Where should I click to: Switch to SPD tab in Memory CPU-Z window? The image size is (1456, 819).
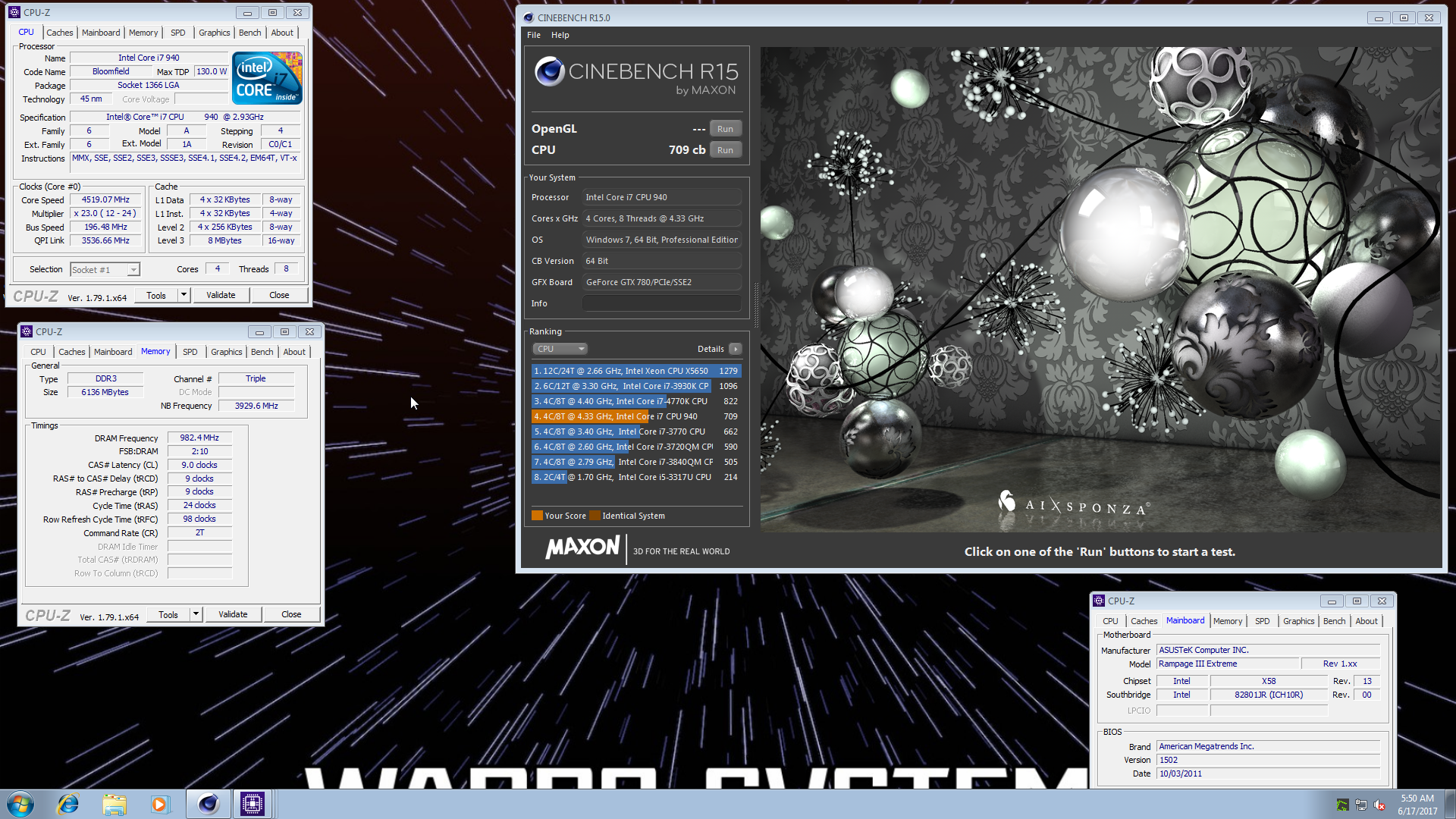(x=190, y=352)
